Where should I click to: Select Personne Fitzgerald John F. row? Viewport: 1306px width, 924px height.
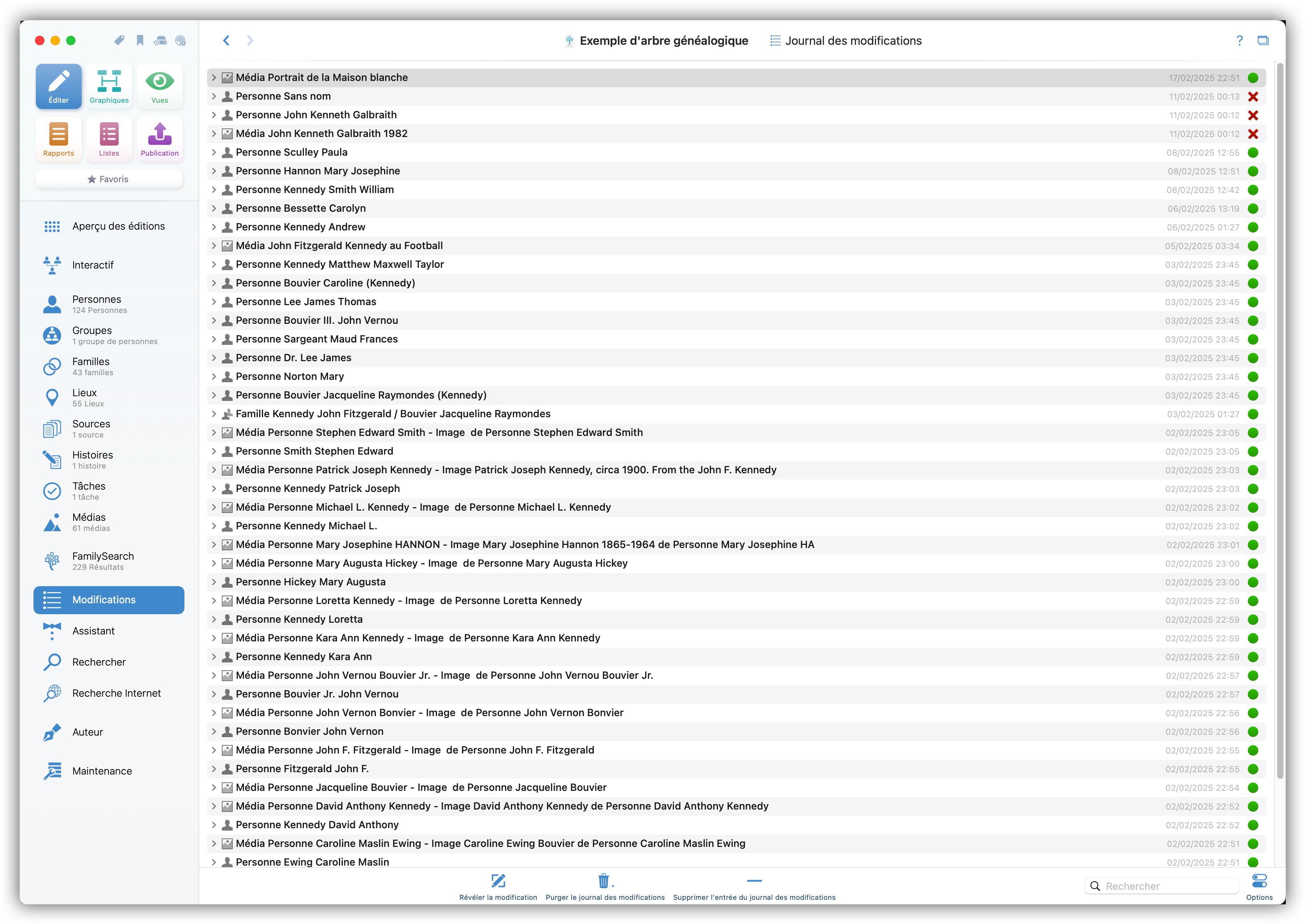tap(737, 769)
